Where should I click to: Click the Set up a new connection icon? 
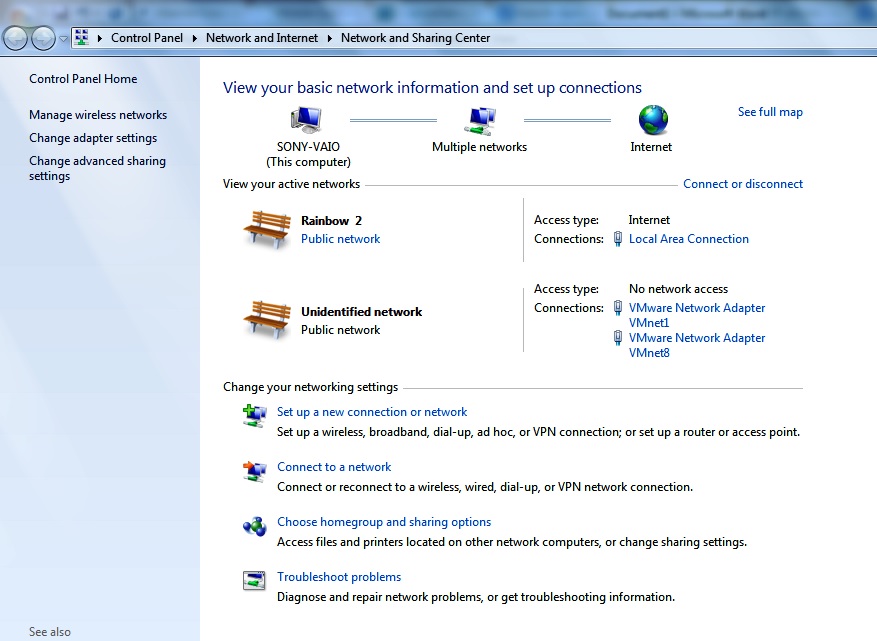pyautogui.click(x=253, y=412)
